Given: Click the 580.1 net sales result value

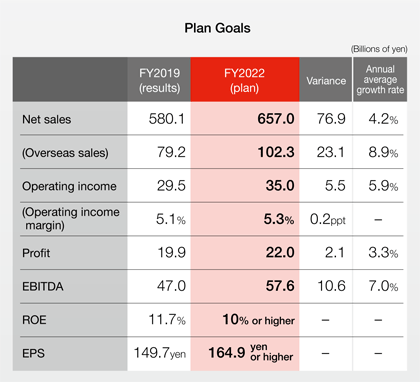Looking at the screenshot, I should point(166,119).
